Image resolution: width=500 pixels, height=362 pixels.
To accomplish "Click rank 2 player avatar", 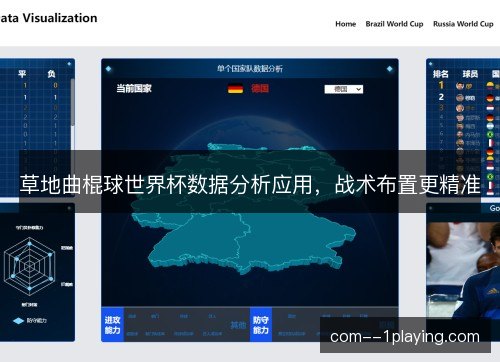I will [x=460, y=97].
